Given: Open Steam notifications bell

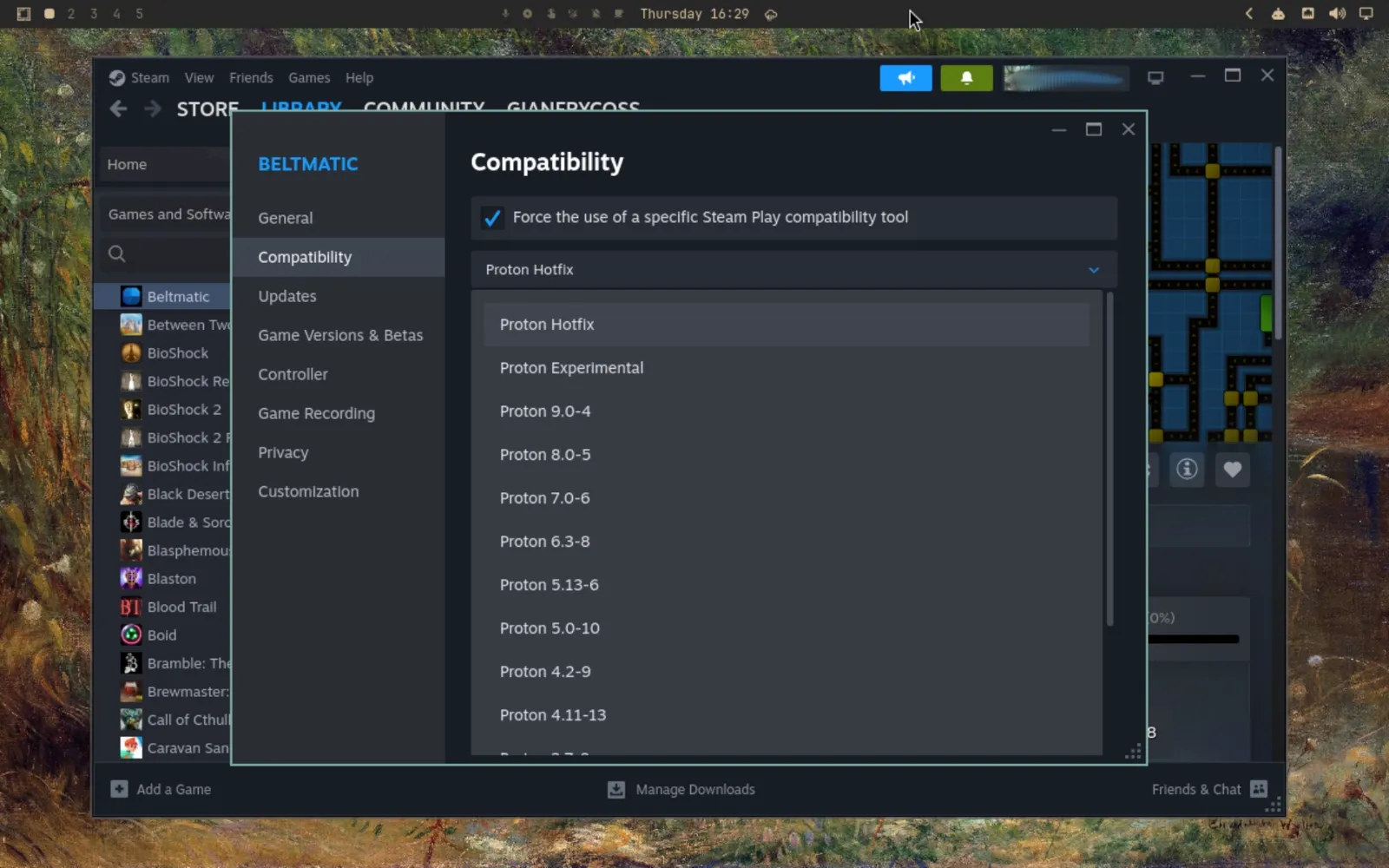Looking at the screenshot, I should 966,78.
